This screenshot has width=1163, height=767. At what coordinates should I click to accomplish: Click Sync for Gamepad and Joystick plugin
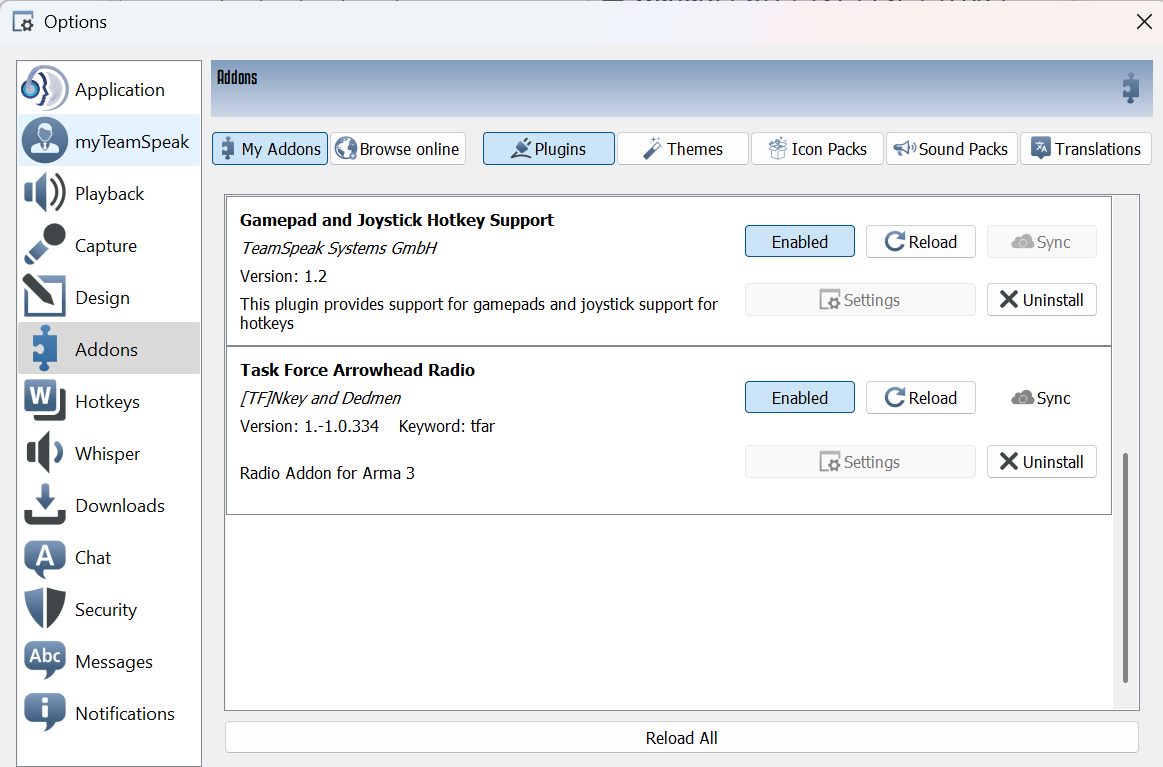(1041, 242)
